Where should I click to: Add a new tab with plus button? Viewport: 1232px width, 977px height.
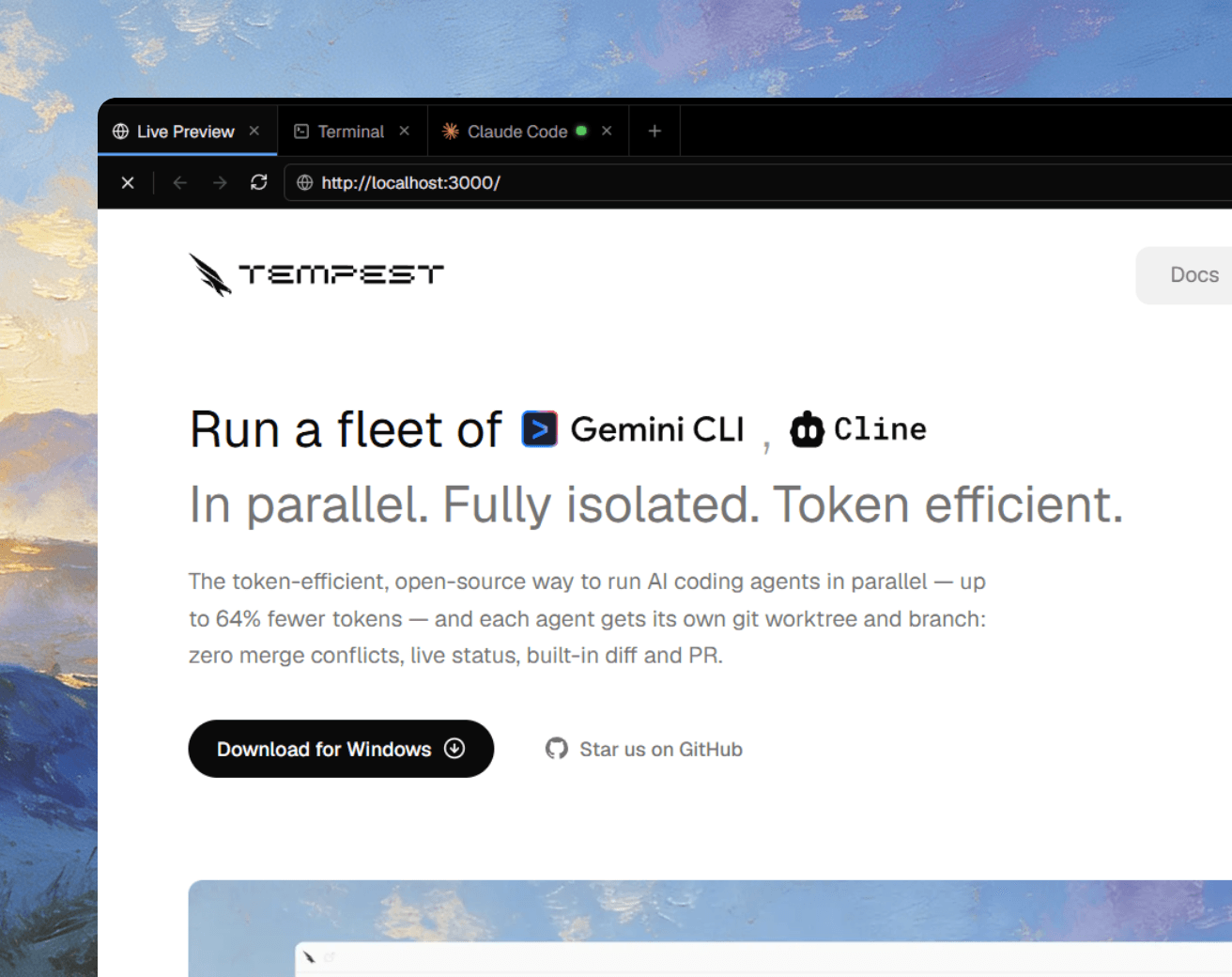pyautogui.click(x=654, y=132)
